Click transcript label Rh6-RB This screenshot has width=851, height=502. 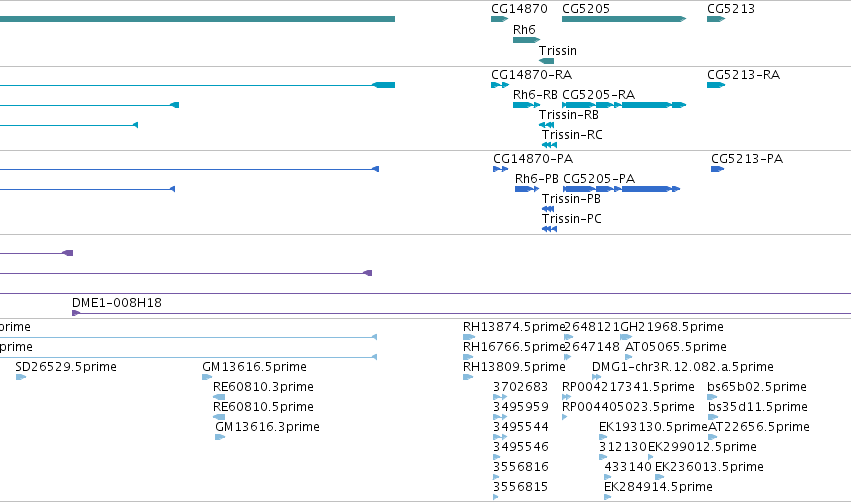(x=535, y=95)
